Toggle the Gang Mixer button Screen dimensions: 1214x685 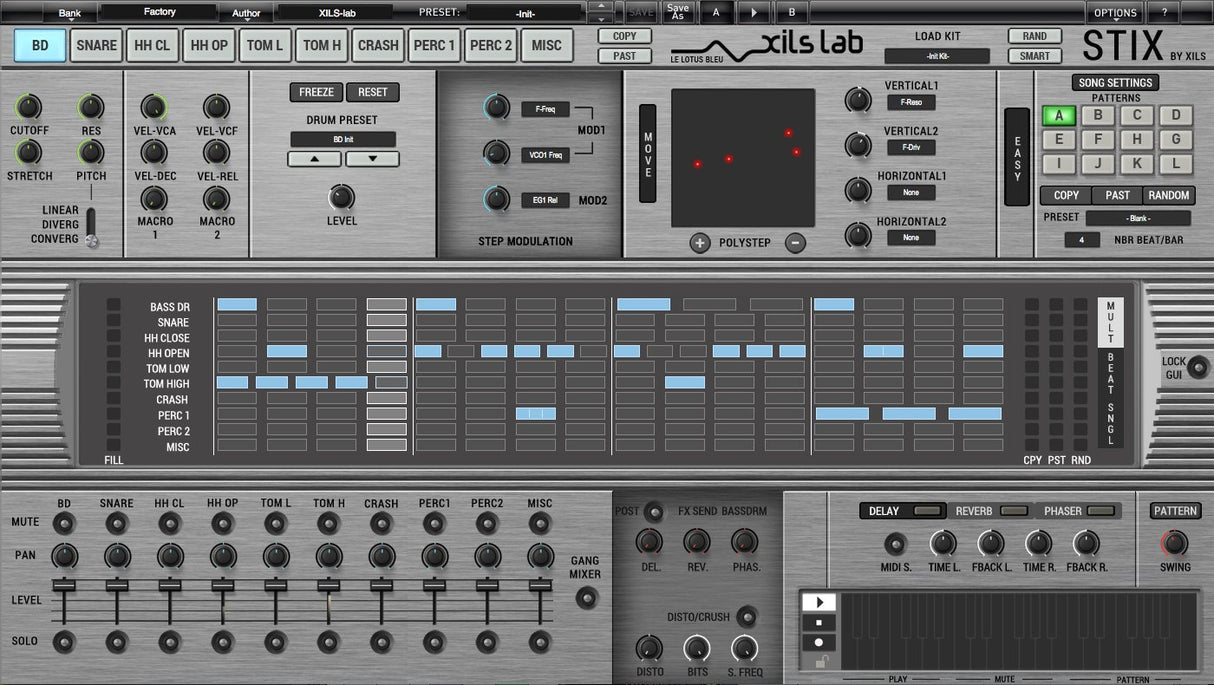point(587,598)
